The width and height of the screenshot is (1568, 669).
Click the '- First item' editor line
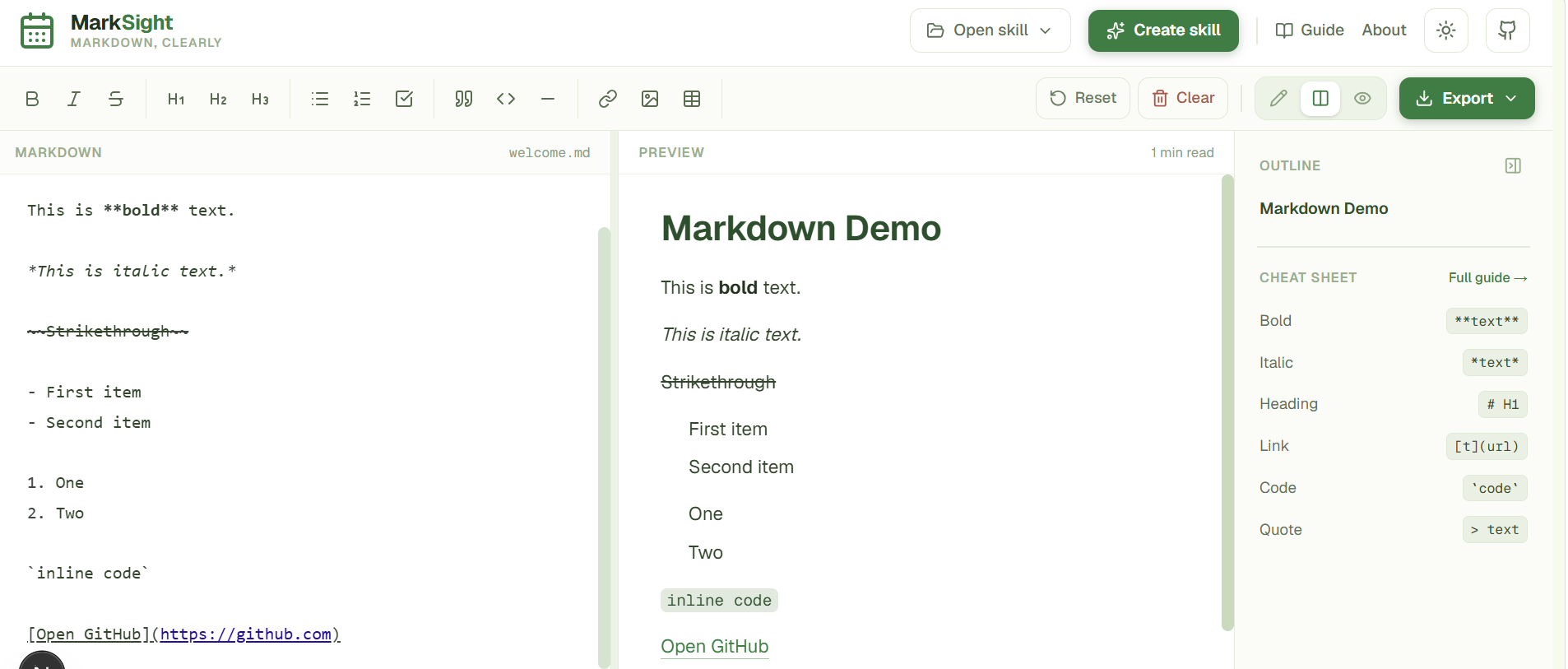[84, 393]
